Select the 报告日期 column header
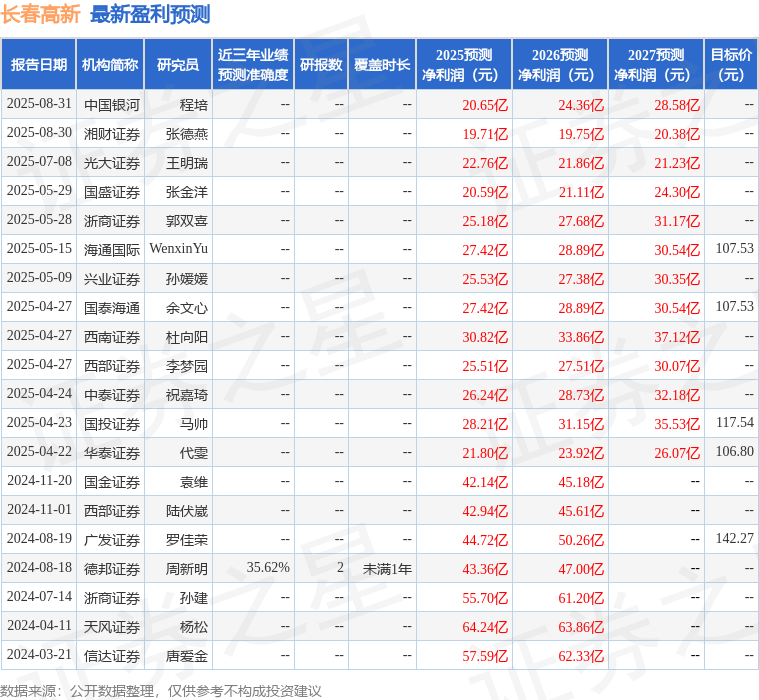759x700 pixels. 39,65
